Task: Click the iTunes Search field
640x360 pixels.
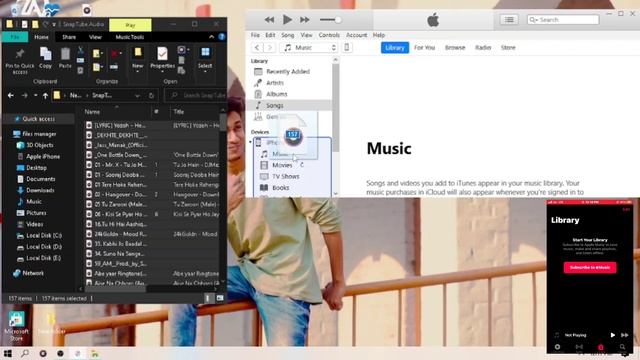Action: point(563,20)
